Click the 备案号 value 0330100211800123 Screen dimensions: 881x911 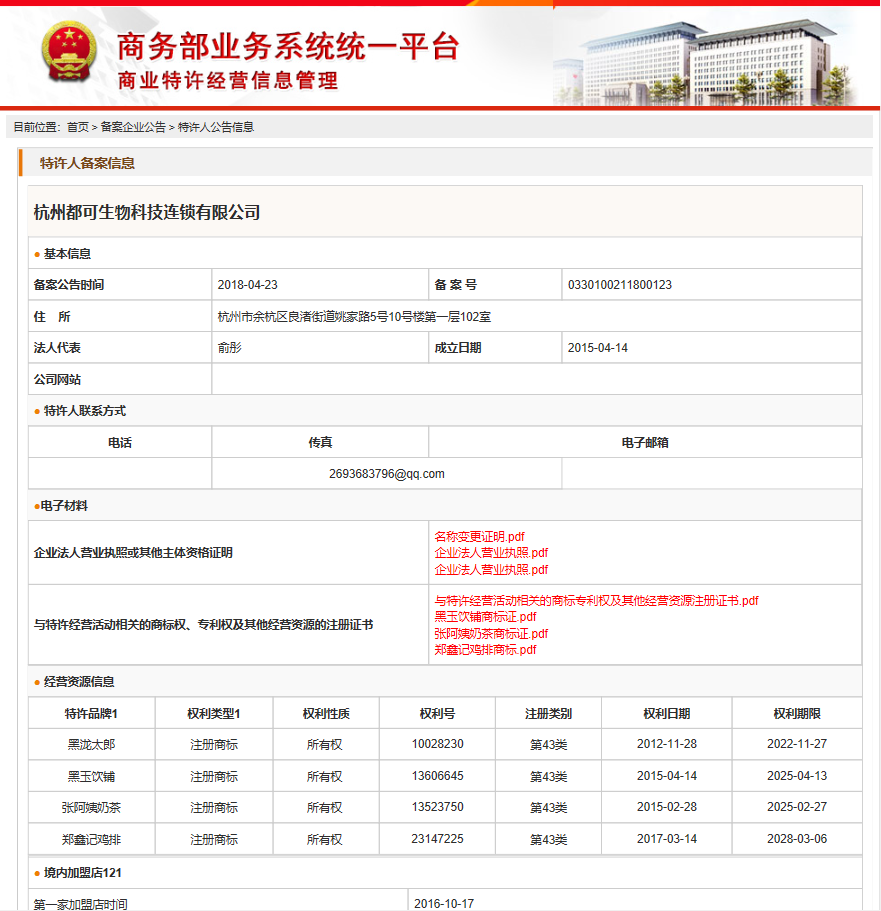tap(619, 285)
